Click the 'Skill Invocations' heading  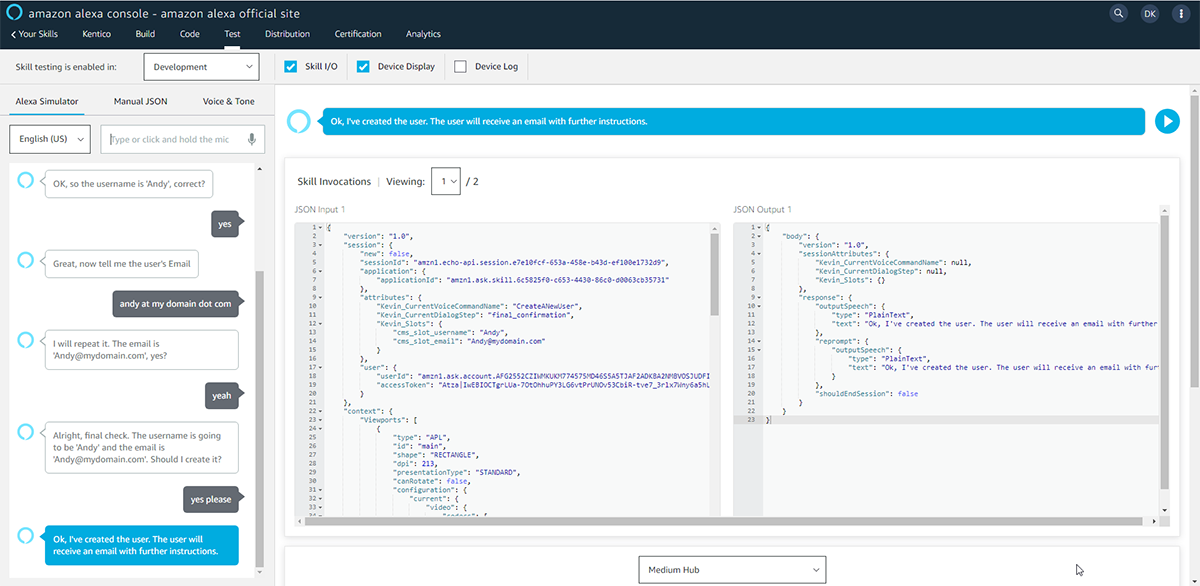coord(333,182)
